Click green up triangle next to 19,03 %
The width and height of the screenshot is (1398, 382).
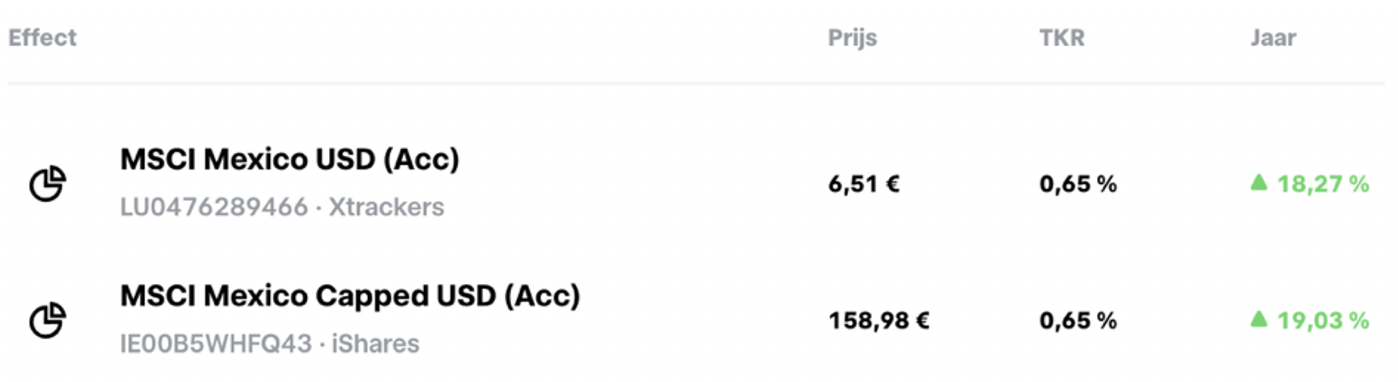pos(1259,319)
